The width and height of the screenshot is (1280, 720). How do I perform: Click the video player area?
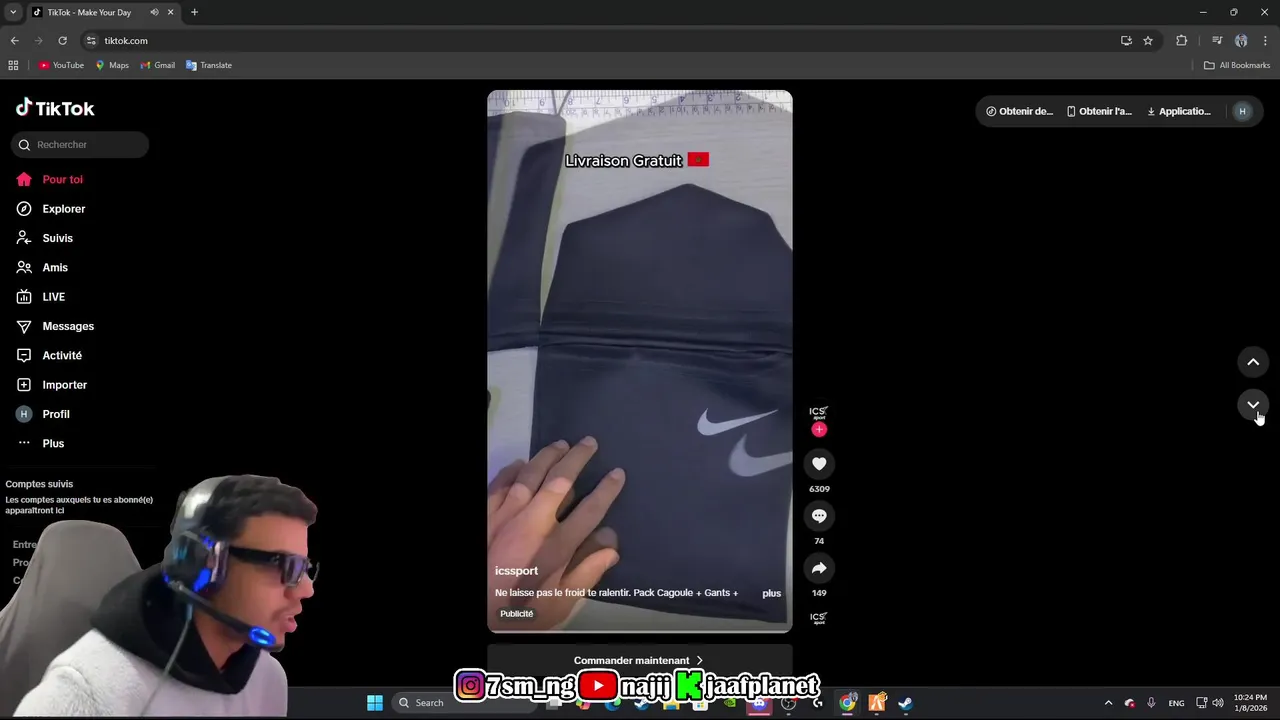click(x=639, y=361)
